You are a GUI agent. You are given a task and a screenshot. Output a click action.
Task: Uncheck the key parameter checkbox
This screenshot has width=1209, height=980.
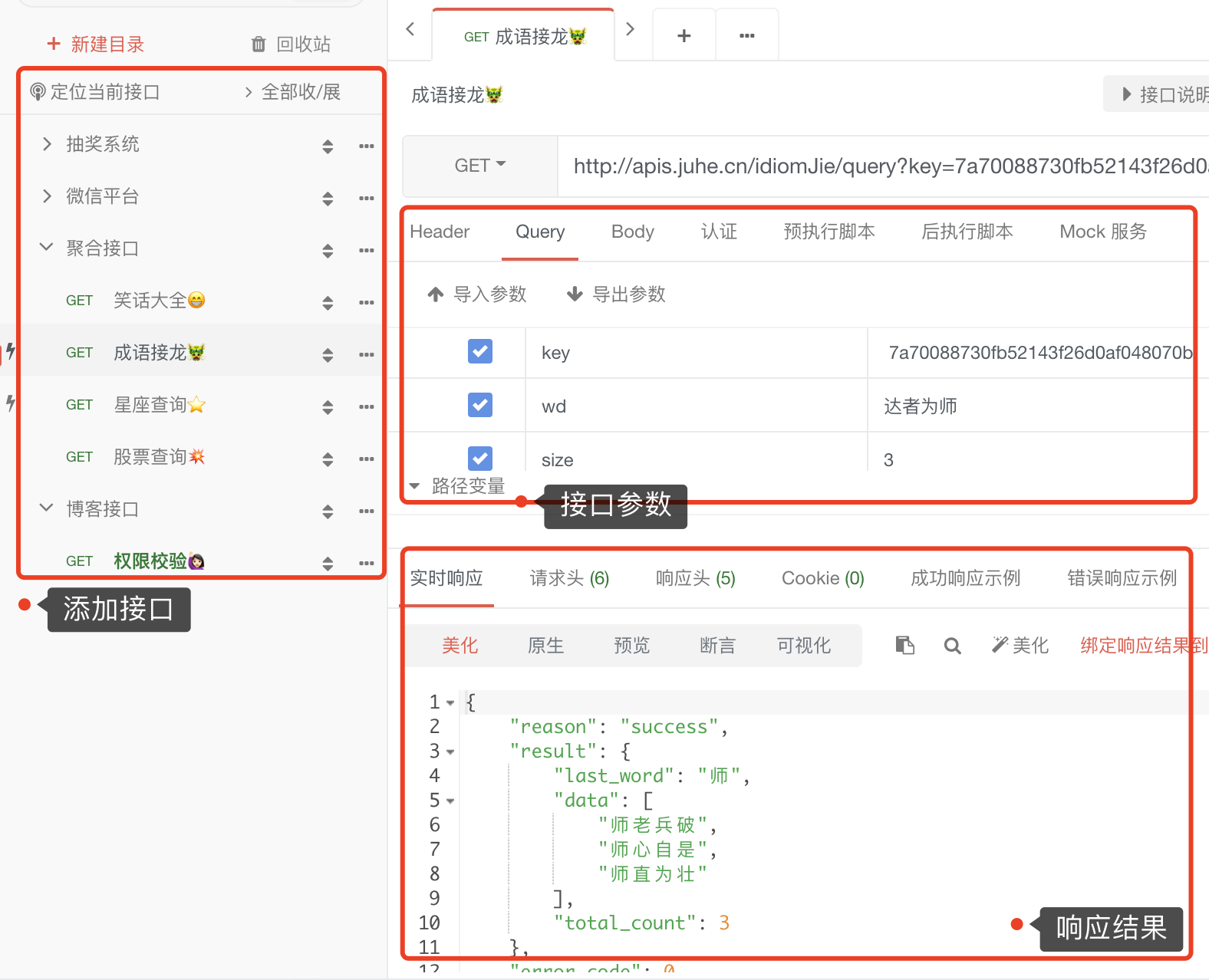[x=480, y=351]
